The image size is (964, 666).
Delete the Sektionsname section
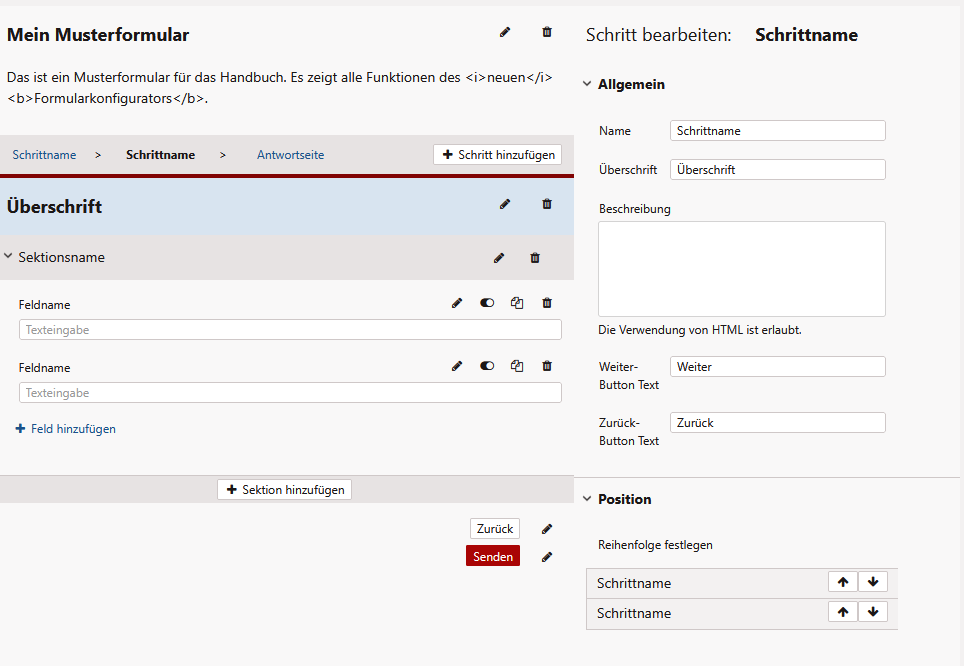[535, 258]
